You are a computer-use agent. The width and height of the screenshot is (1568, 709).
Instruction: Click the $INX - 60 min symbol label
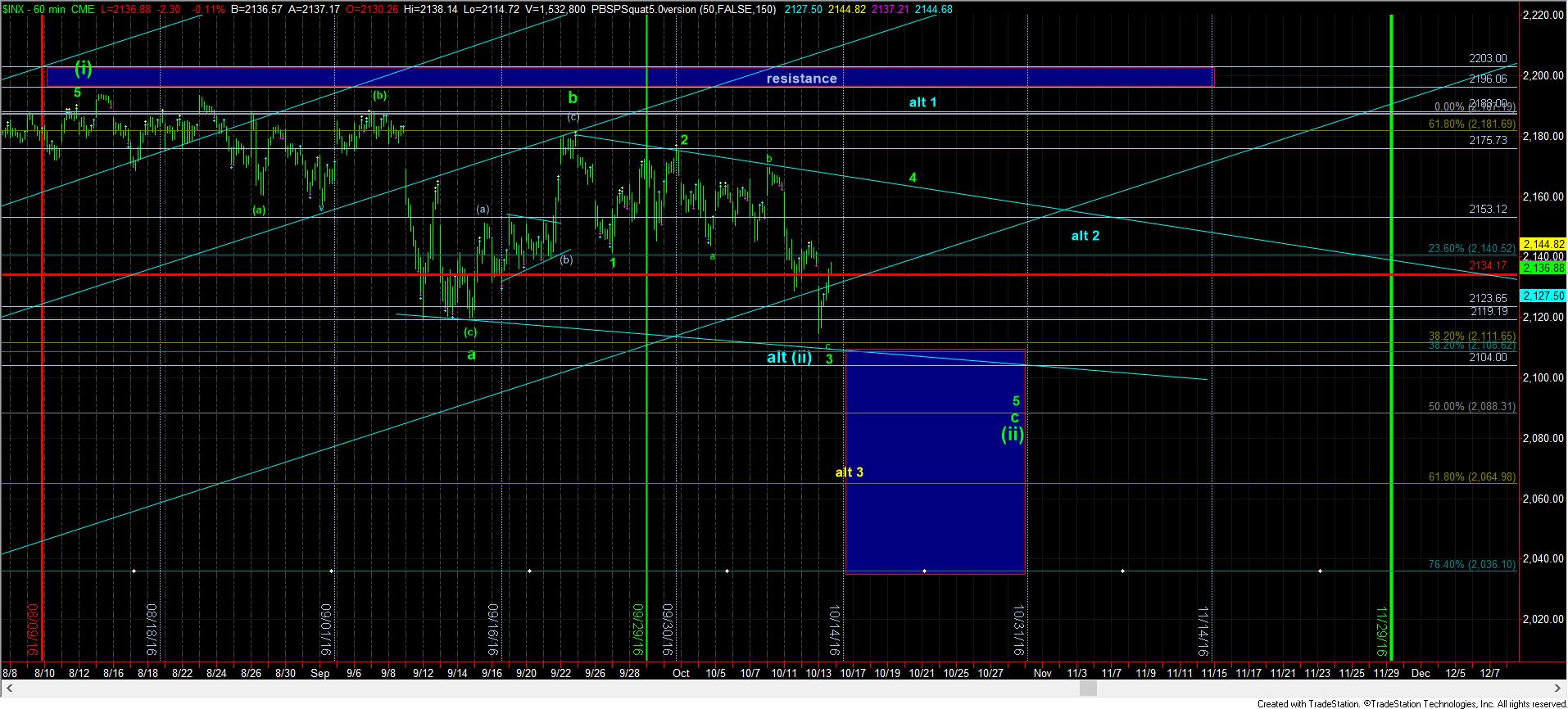pos(35,9)
